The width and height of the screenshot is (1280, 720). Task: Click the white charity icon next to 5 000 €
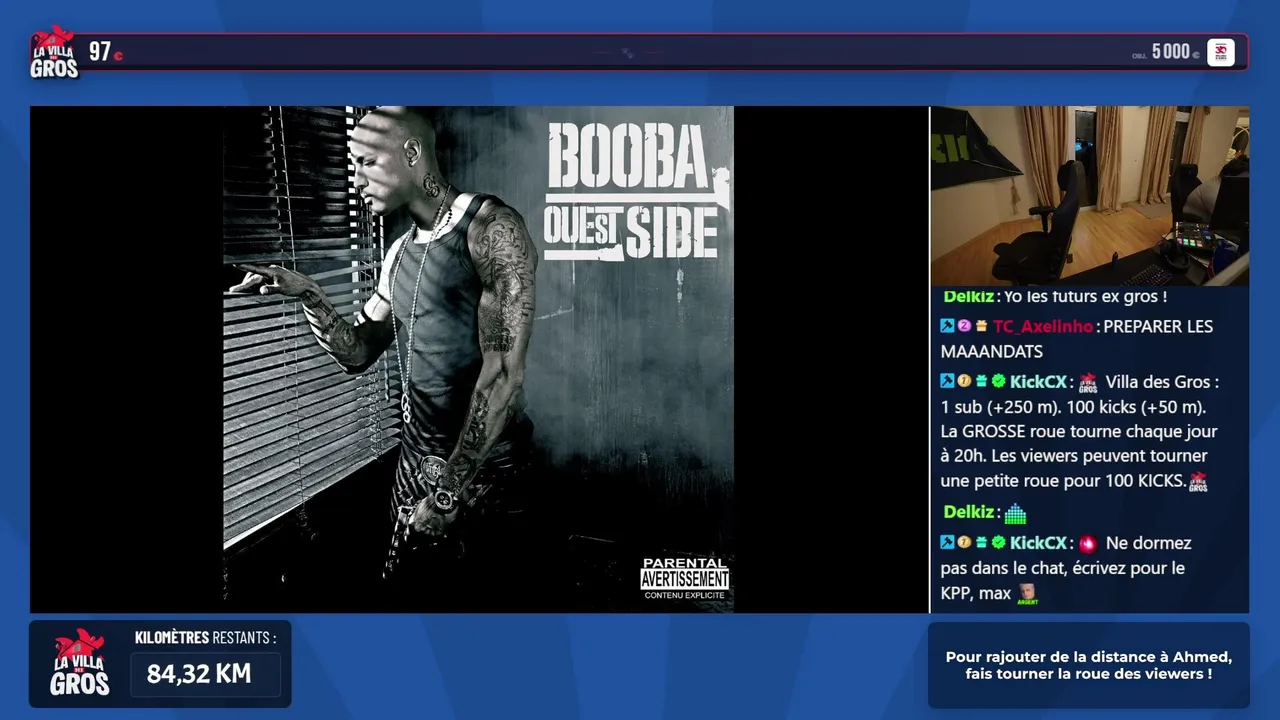click(1220, 52)
